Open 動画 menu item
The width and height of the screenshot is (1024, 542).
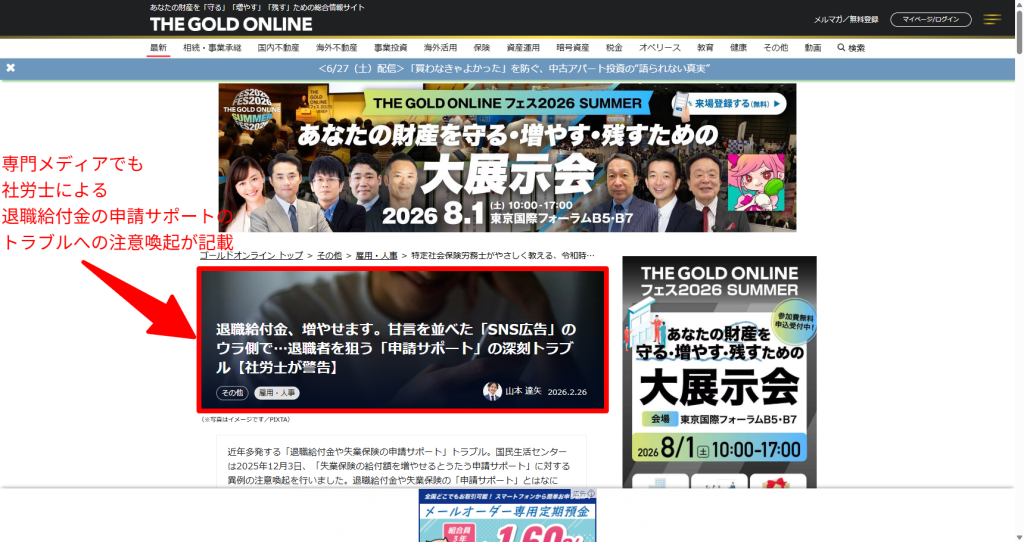point(812,48)
